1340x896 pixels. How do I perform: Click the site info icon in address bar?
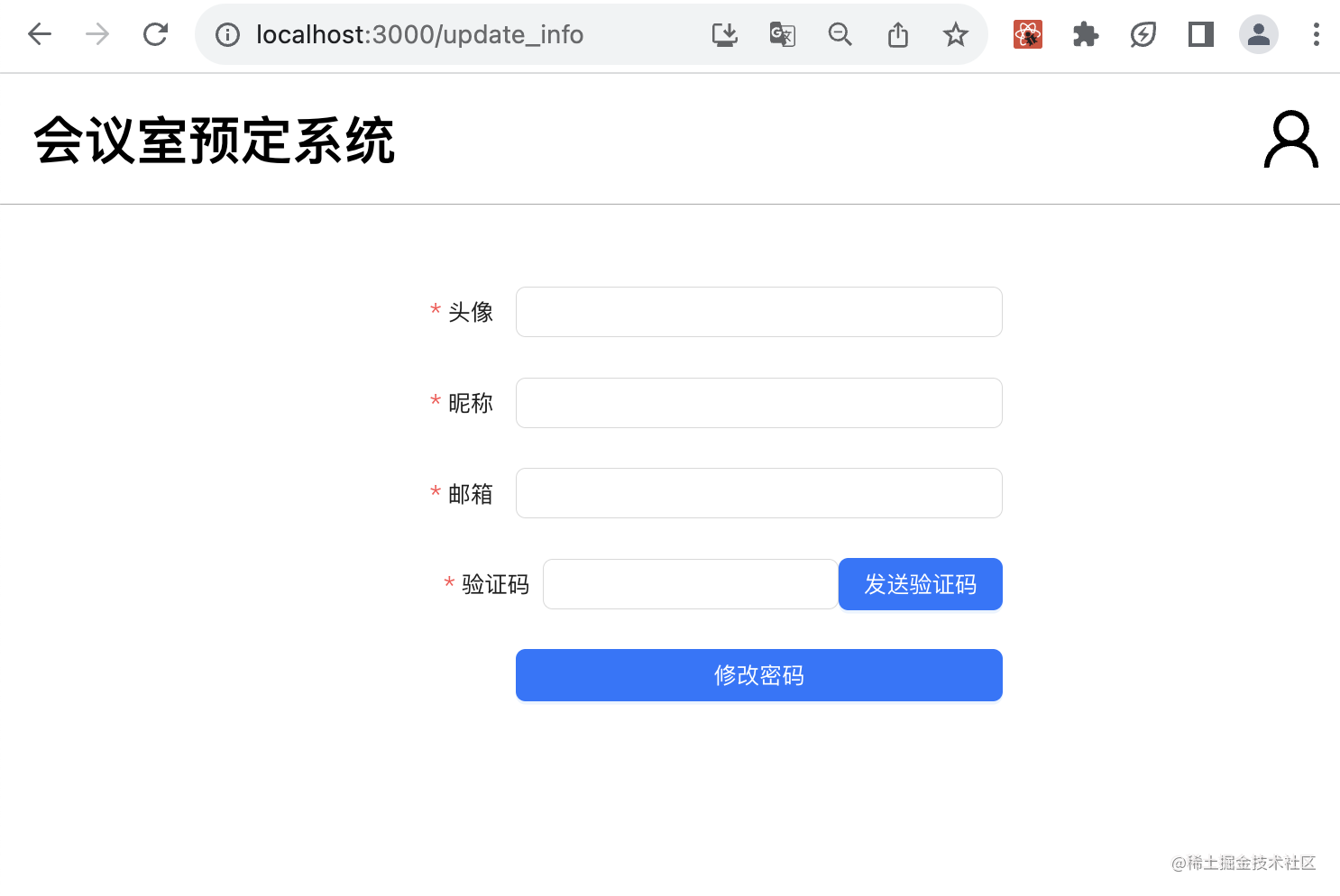pos(227,34)
